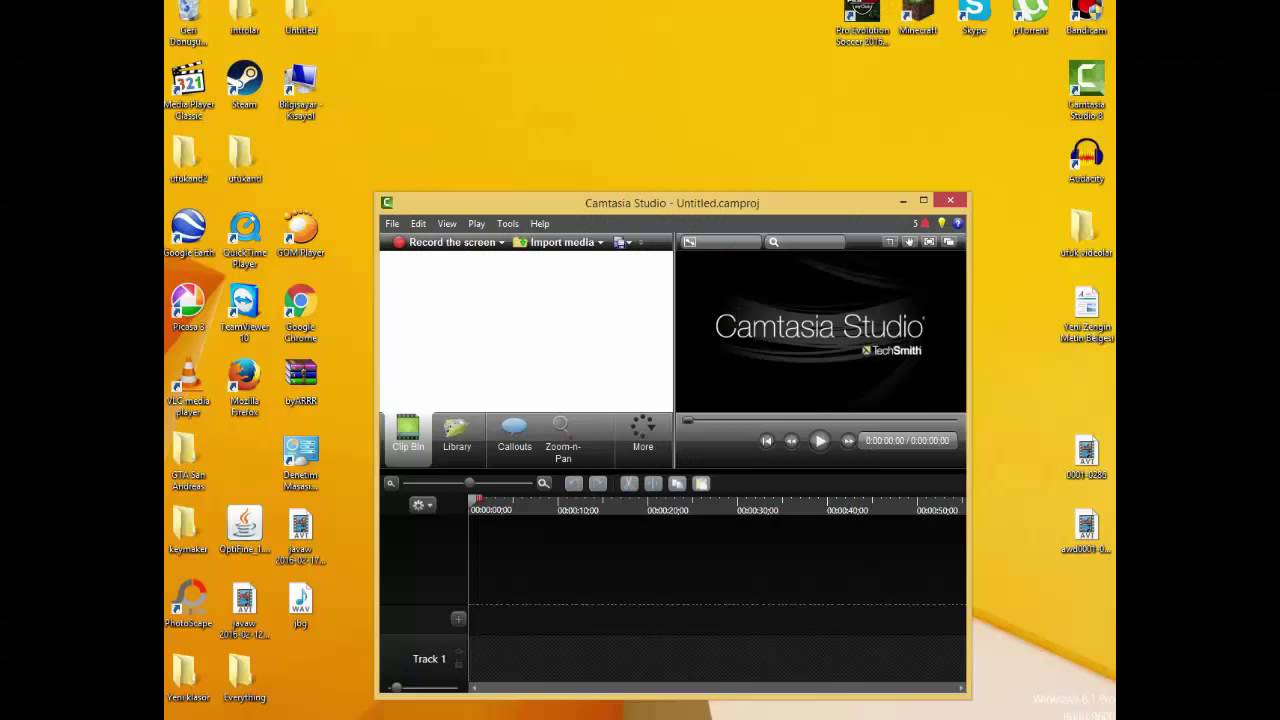Select the PhotoScape desktop icon
The width and height of the screenshot is (1280, 720).
[188, 605]
